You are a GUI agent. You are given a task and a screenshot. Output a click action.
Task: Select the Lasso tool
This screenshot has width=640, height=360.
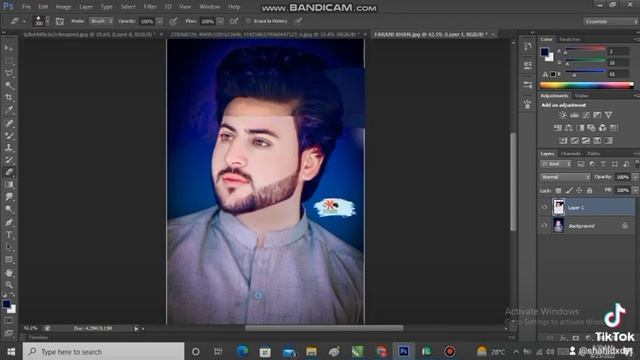[x=9, y=73]
